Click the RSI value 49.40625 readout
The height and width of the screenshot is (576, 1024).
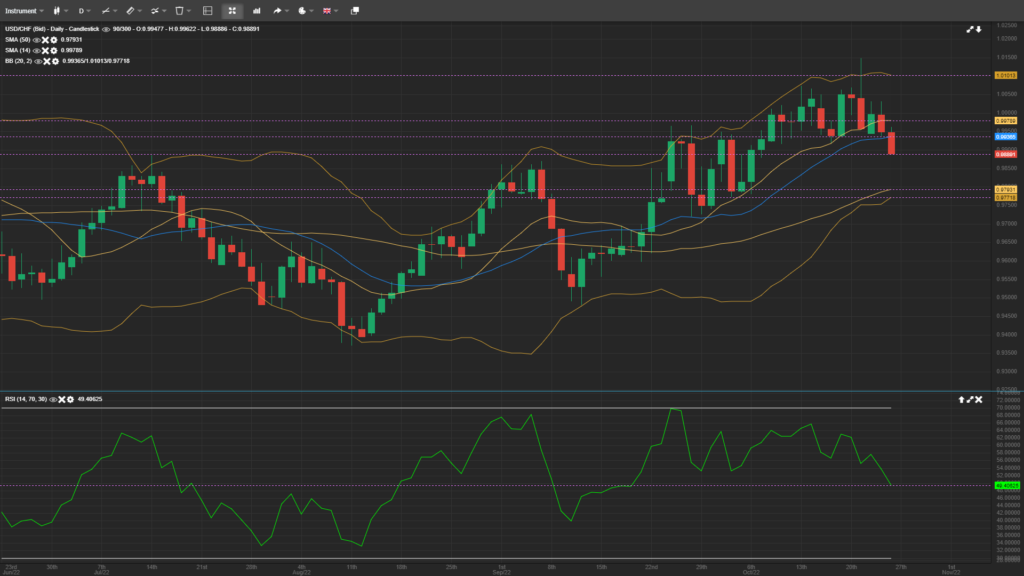pos(90,400)
